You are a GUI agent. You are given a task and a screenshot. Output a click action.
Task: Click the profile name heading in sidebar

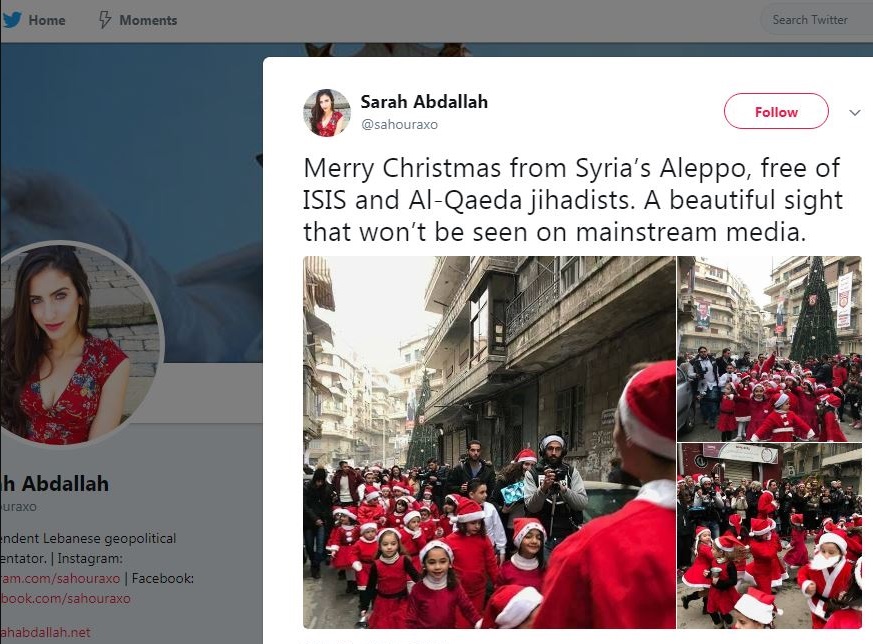point(55,484)
